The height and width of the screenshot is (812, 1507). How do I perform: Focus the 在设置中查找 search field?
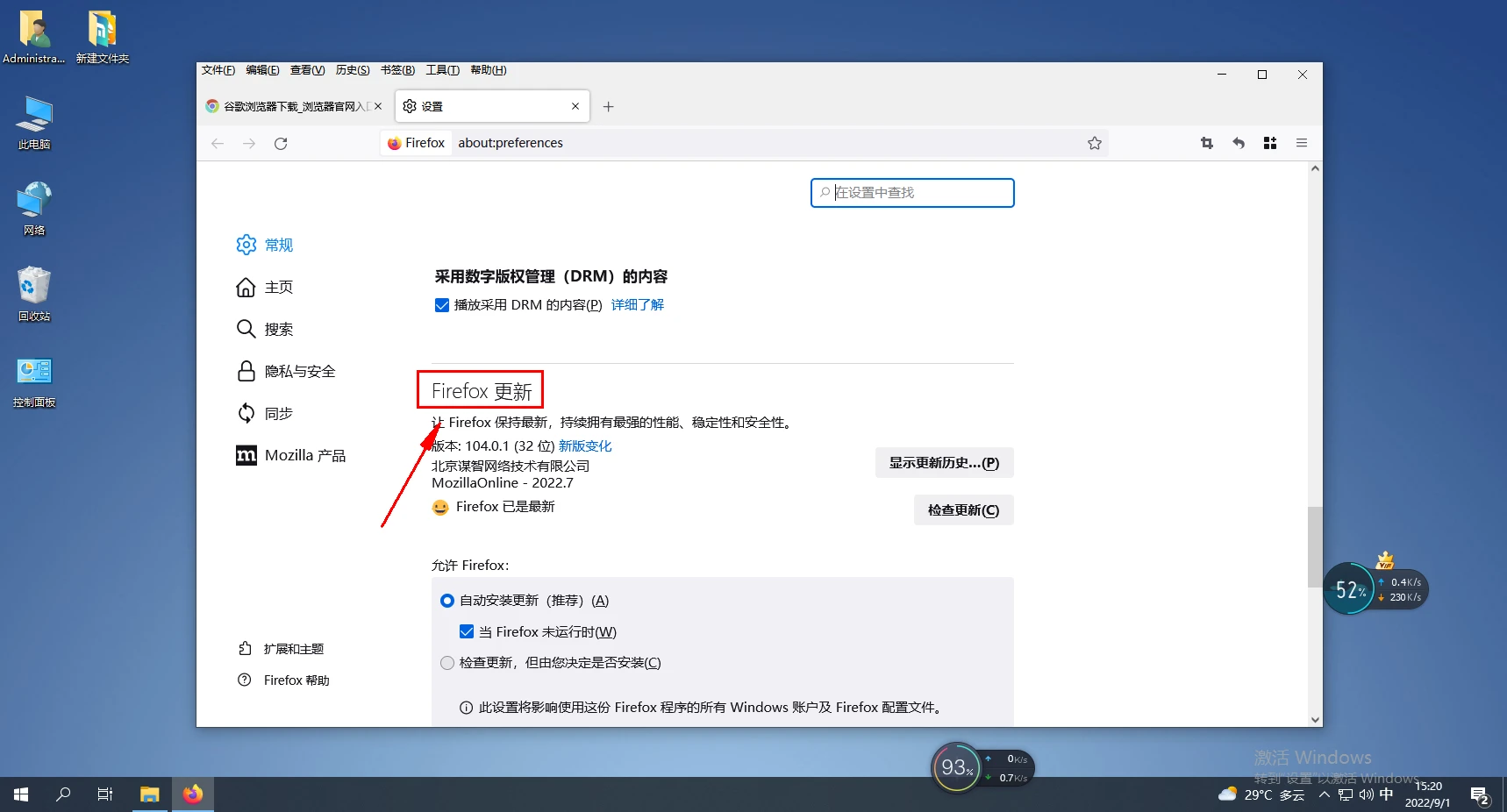[912, 193]
